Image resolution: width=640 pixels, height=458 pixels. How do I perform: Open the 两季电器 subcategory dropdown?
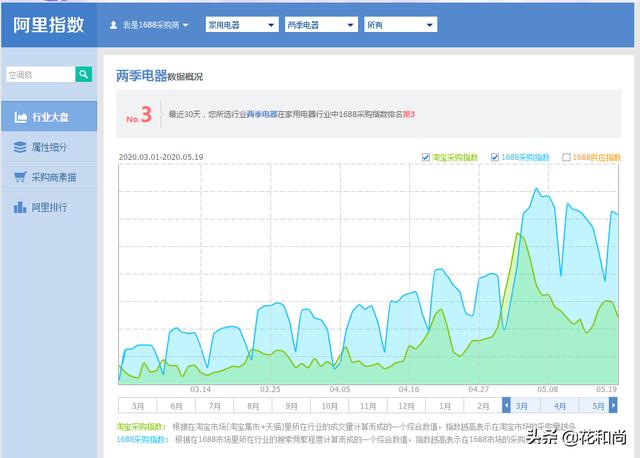click(321, 25)
